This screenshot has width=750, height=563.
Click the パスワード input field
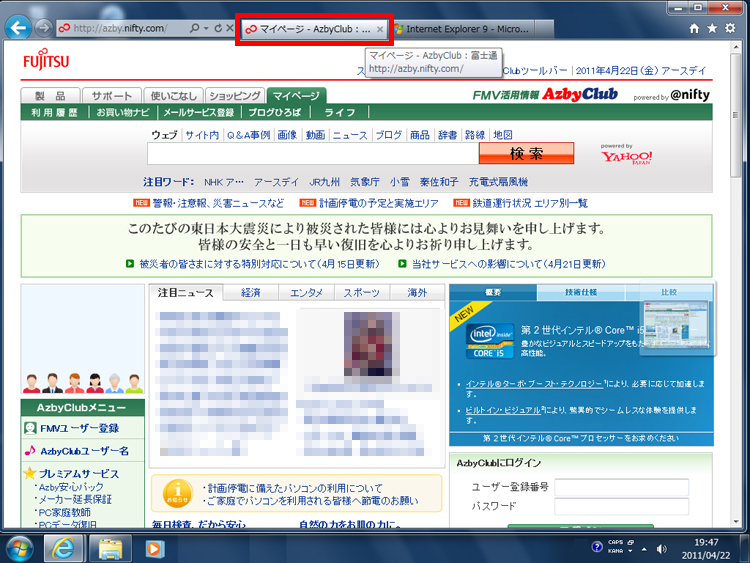coord(621,507)
